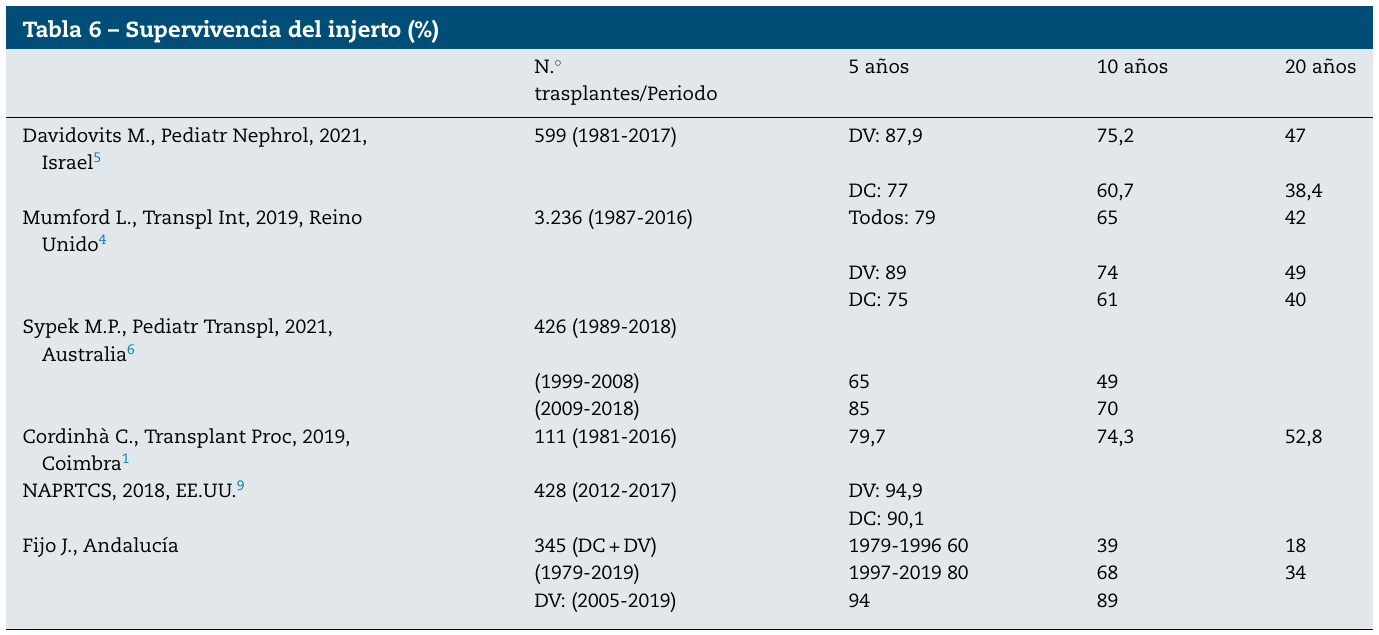Select the '20 años' column header

point(1320,67)
